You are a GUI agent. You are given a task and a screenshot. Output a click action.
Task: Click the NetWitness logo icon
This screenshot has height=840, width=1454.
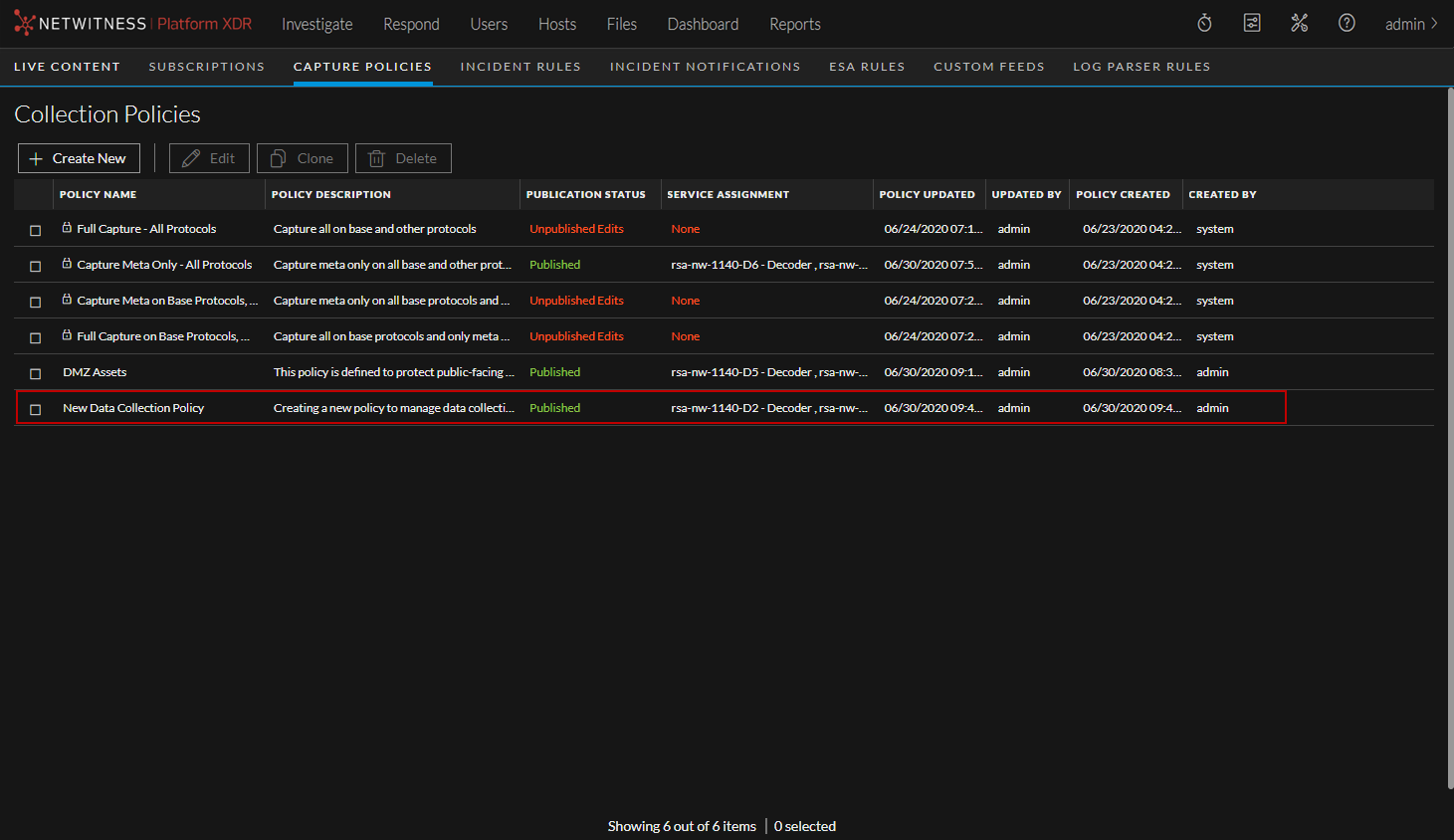click(x=24, y=23)
